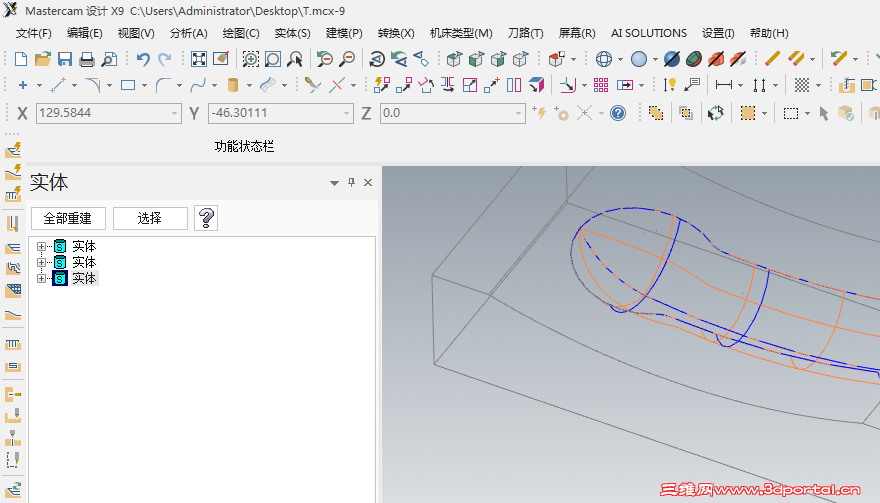Toggle translucent dark-blue sphere shading
The width and height of the screenshot is (880, 503).
click(672, 59)
